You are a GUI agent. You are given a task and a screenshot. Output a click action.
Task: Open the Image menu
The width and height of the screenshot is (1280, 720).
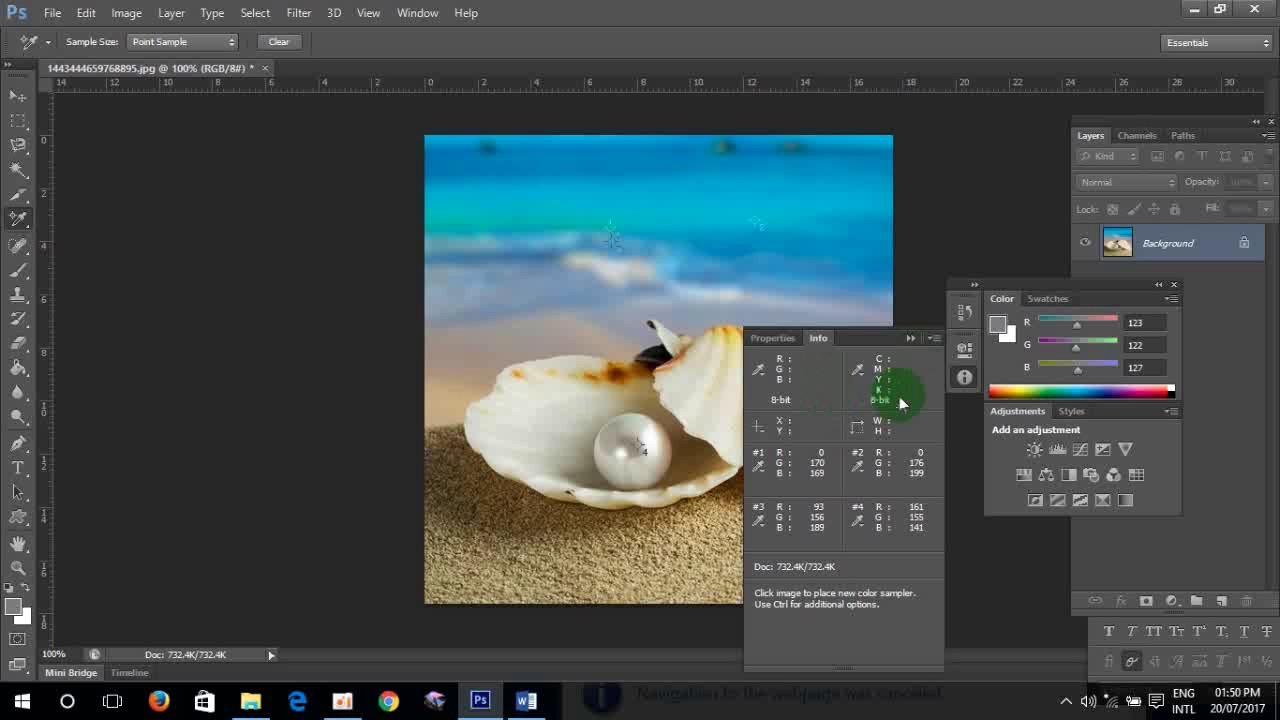click(126, 13)
